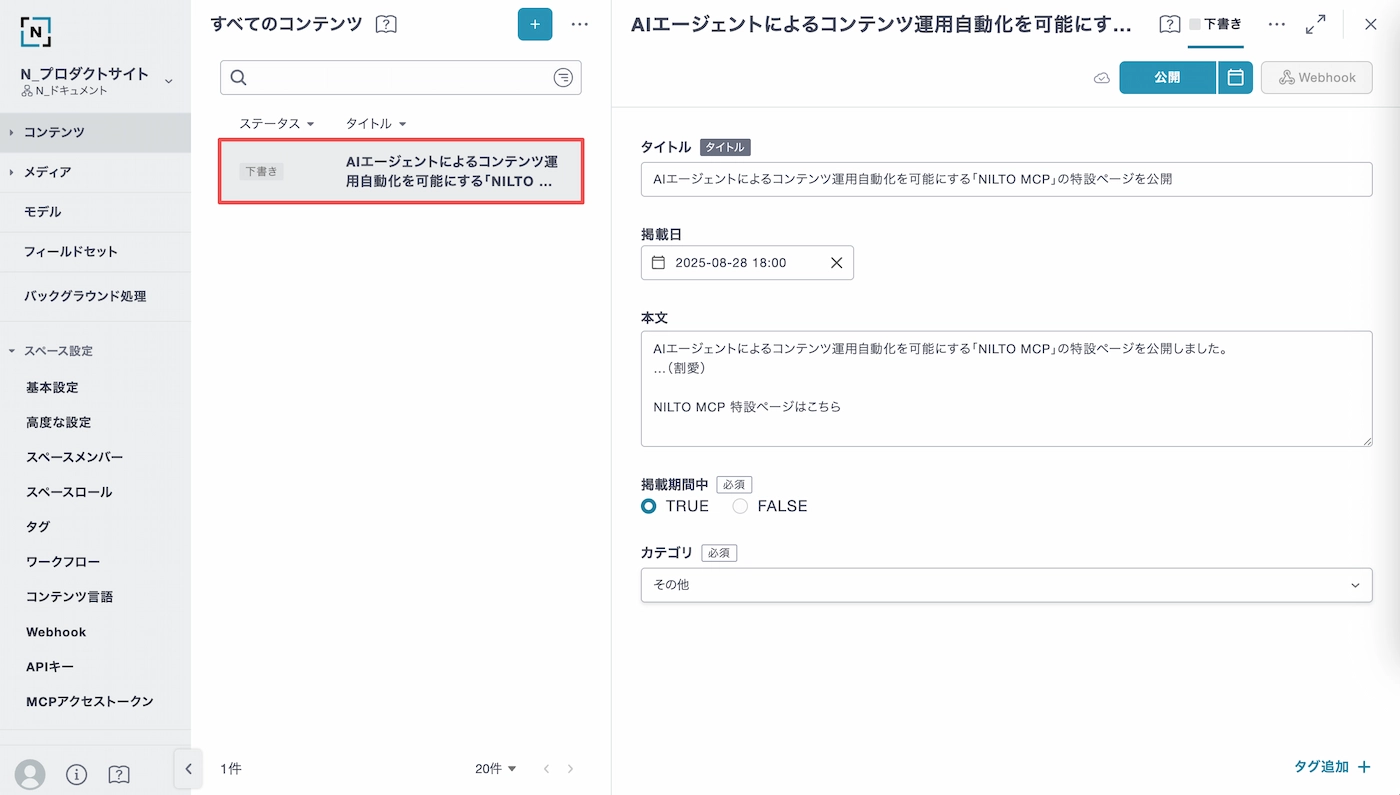Expand the editor to full screen

click(x=1316, y=24)
